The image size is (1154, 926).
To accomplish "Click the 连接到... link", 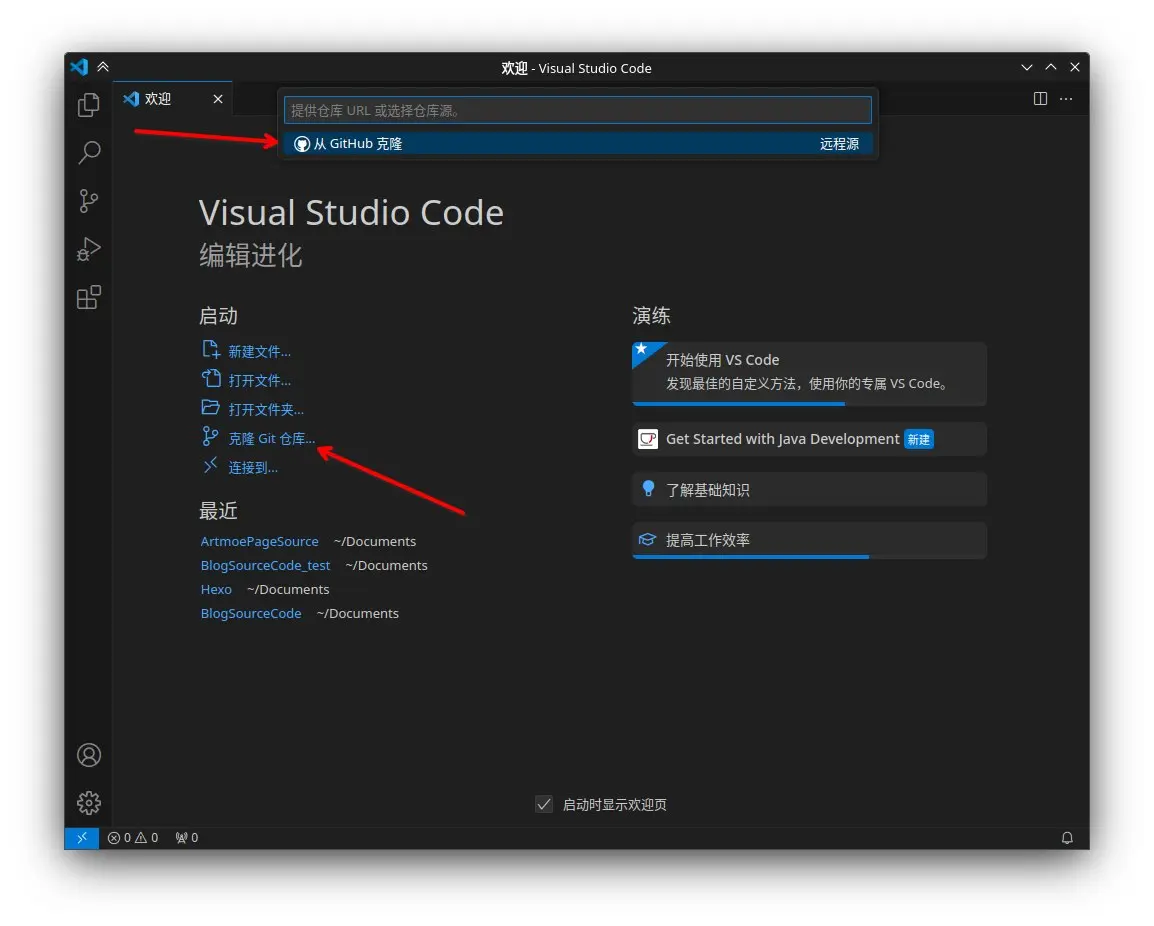I will (x=253, y=467).
